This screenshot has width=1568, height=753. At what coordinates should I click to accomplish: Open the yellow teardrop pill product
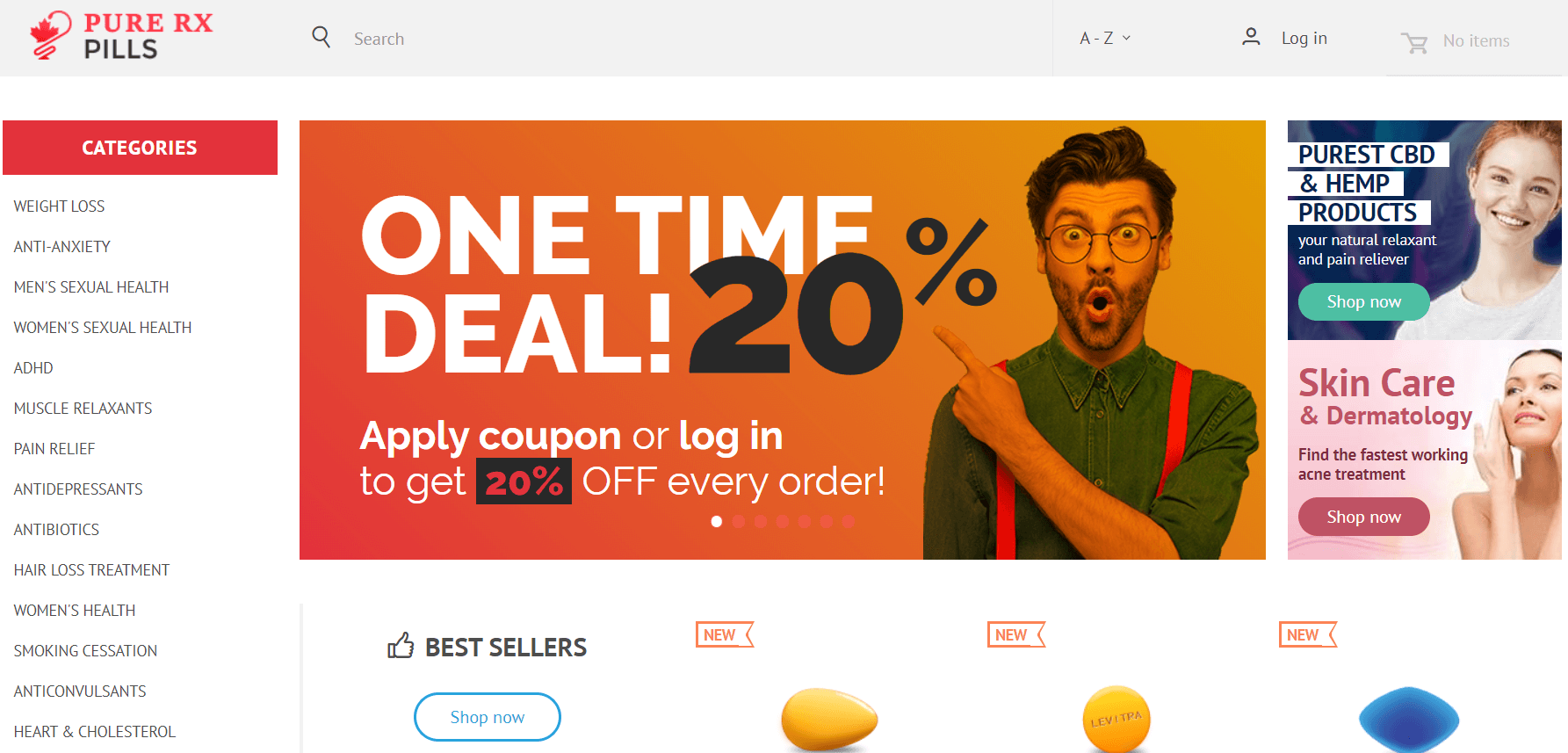(829, 720)
